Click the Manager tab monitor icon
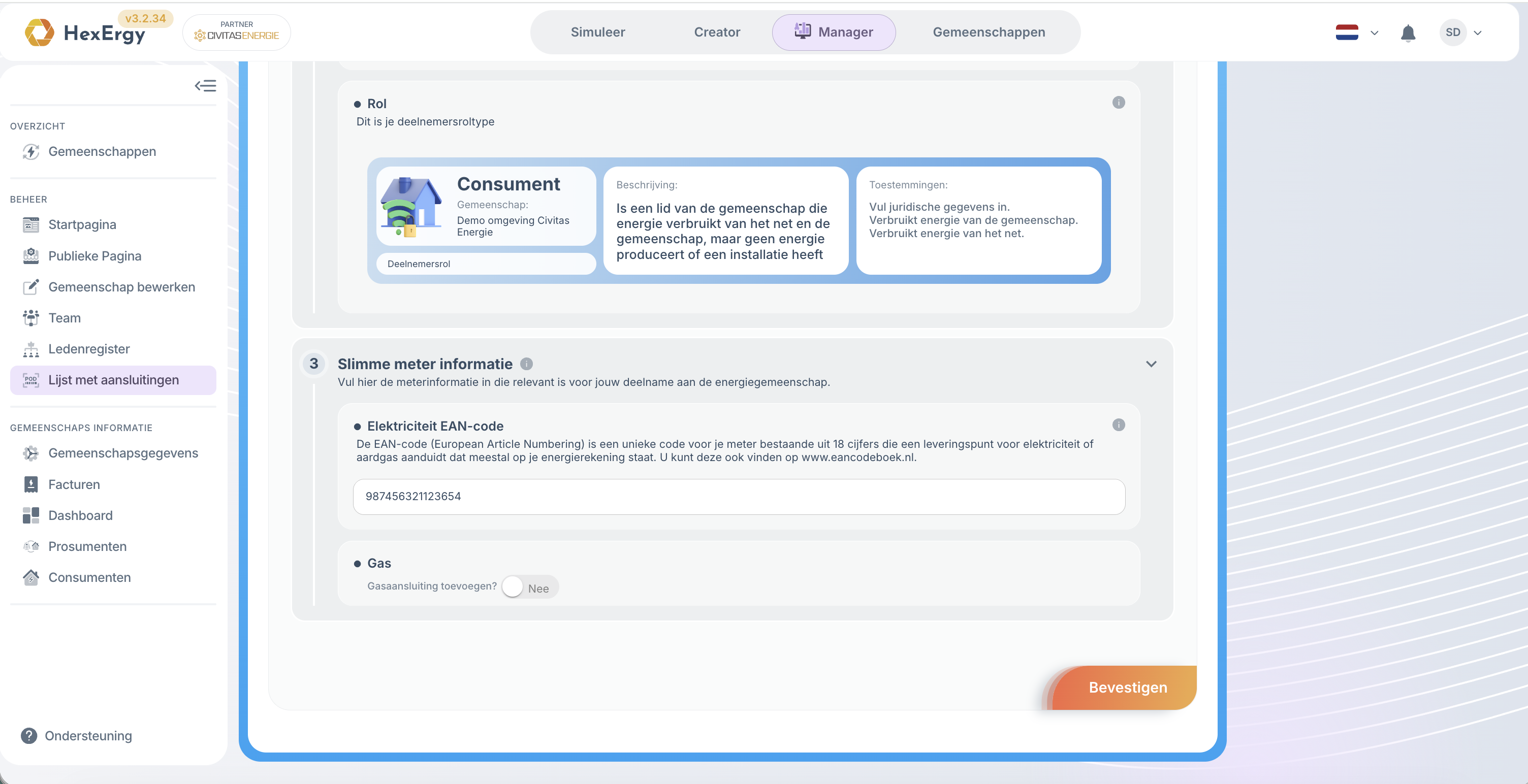This screenshot has height=784, width=1528. tap(802, 31)
